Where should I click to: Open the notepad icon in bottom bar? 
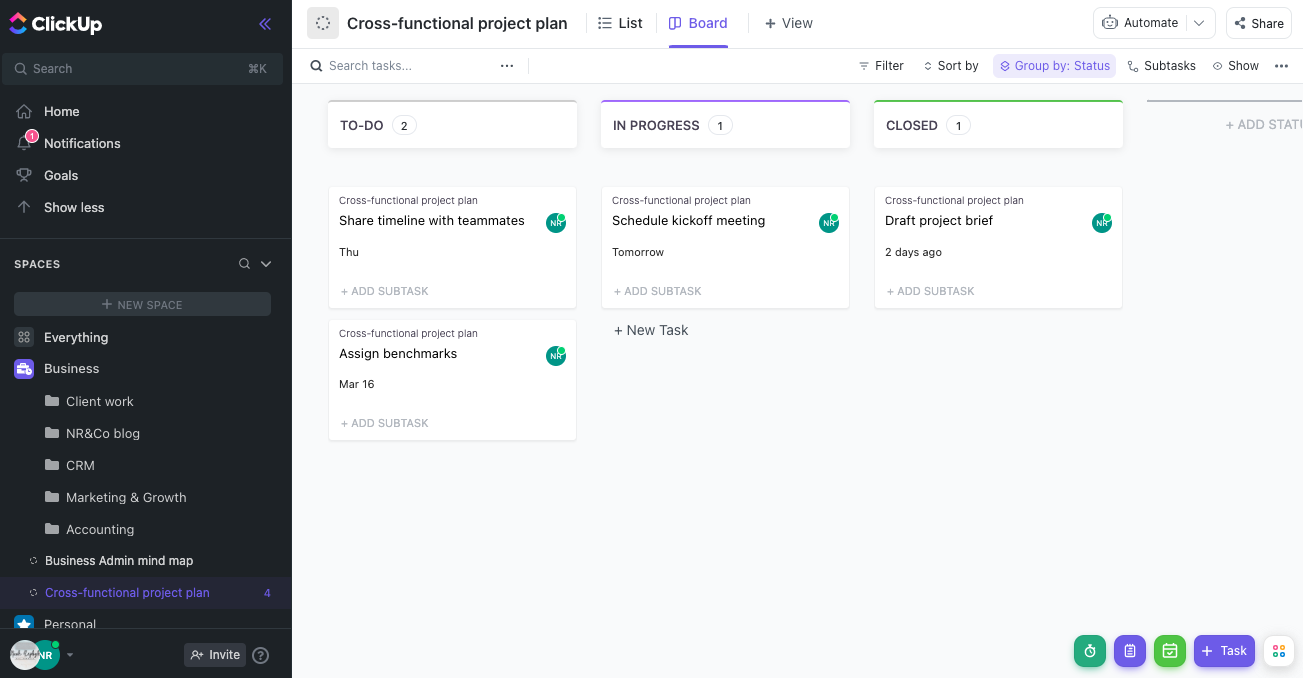tap(1130, 651)
